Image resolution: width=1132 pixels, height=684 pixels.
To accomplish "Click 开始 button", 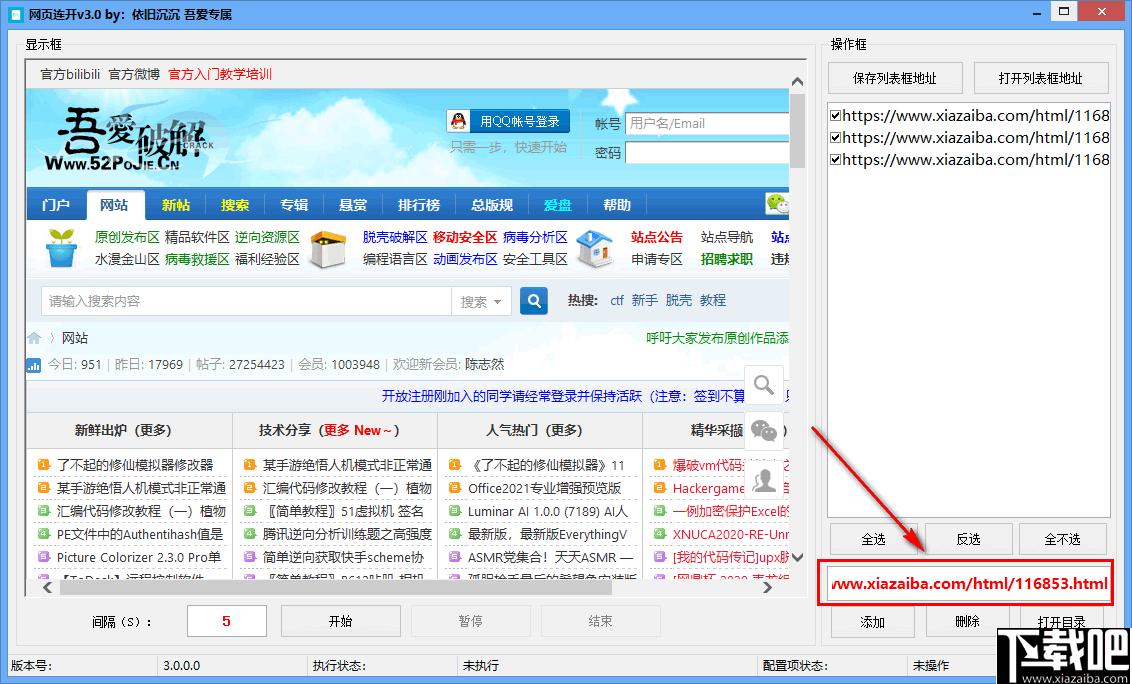I will pos(341,621).
